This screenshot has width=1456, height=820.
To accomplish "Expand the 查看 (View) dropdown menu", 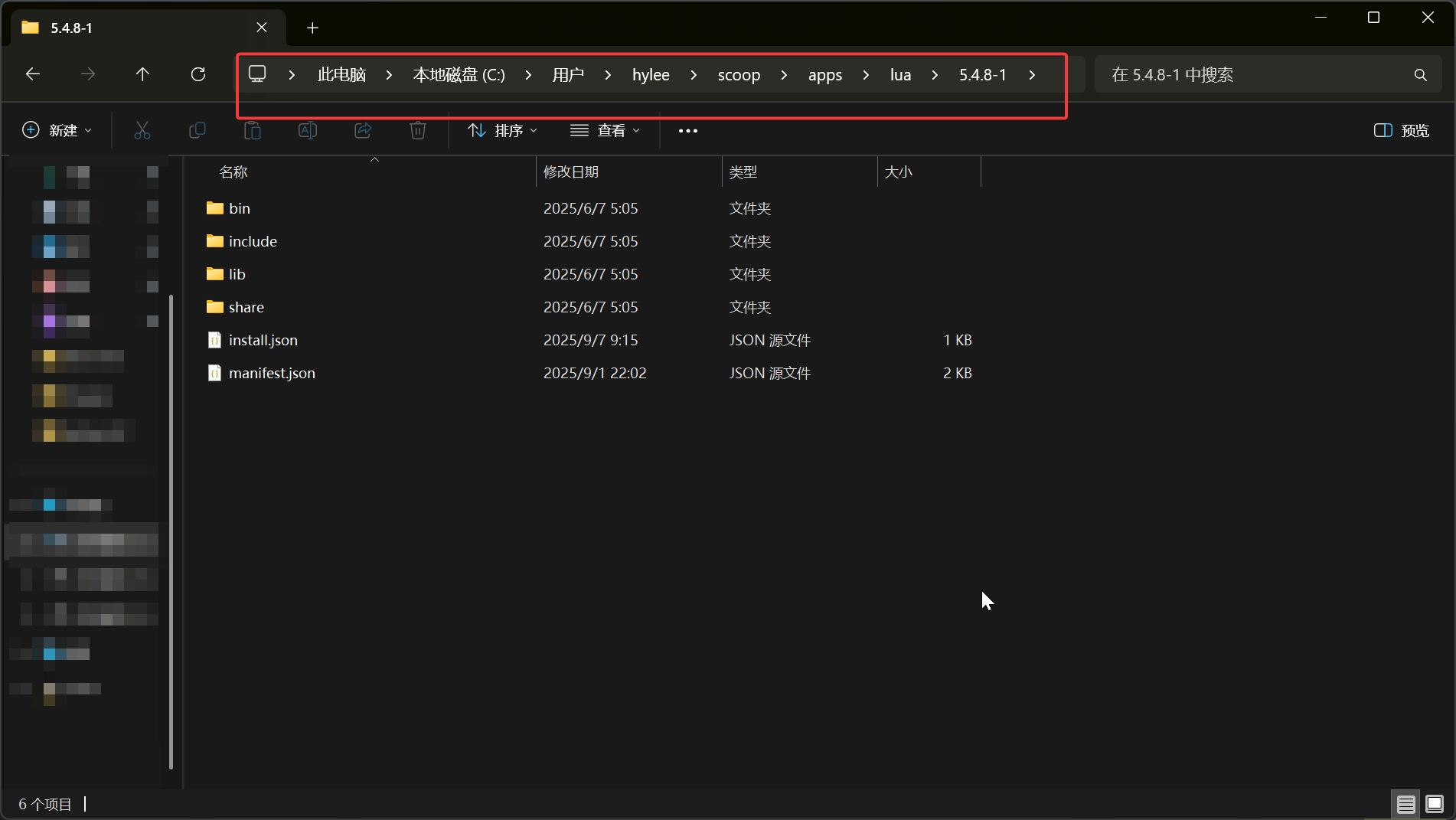I will pyautogui.click(x=606, y=131).
